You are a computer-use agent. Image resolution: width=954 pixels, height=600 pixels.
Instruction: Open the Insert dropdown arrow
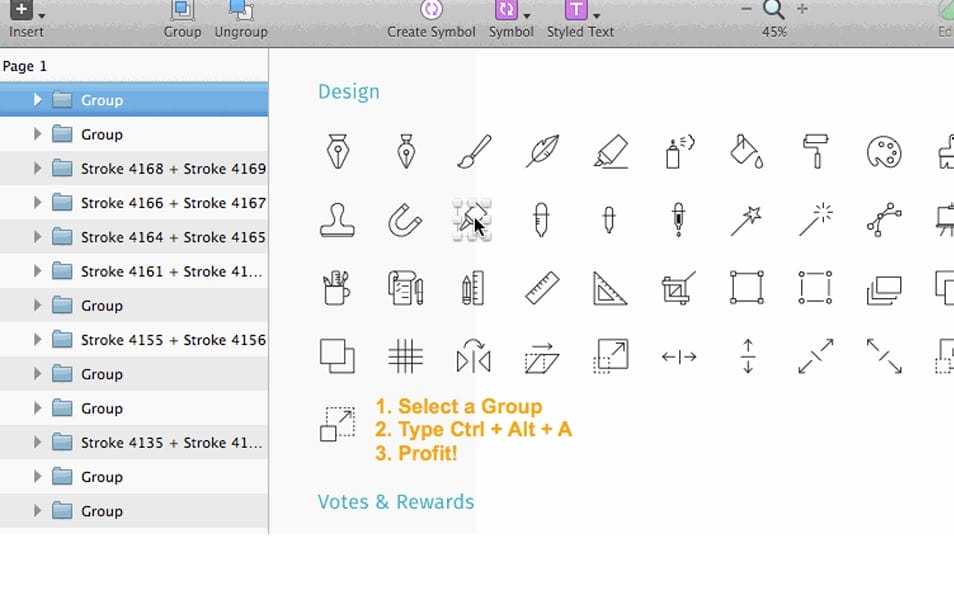(41, 16)
